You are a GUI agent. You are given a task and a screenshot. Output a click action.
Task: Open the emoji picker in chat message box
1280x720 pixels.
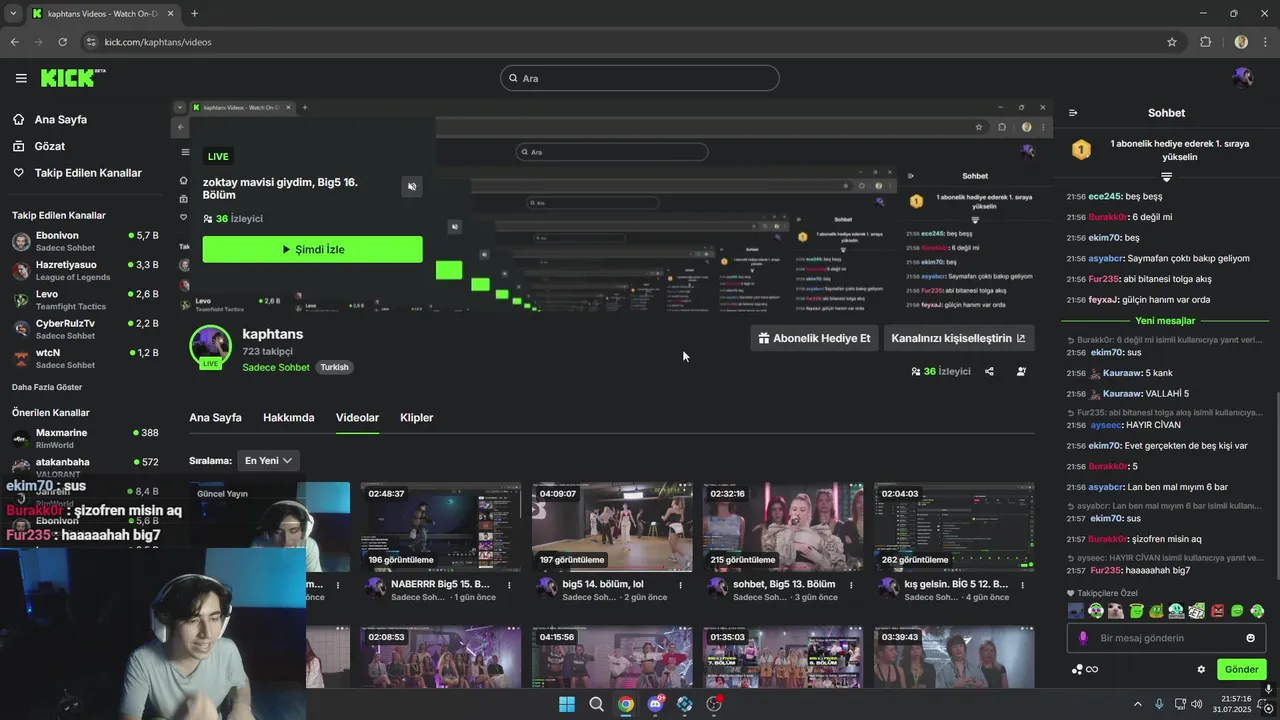(1250, 638)
